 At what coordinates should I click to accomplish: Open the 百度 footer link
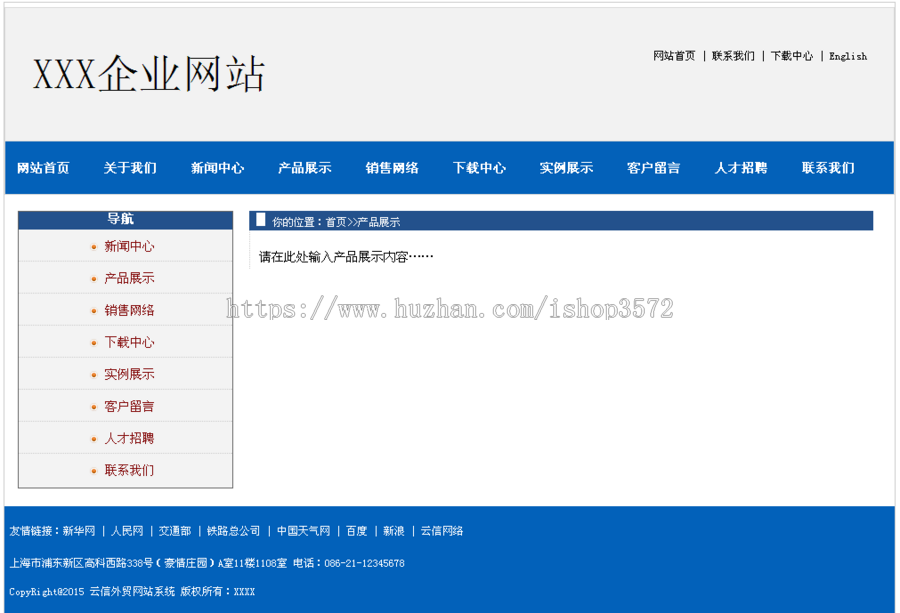356,531
